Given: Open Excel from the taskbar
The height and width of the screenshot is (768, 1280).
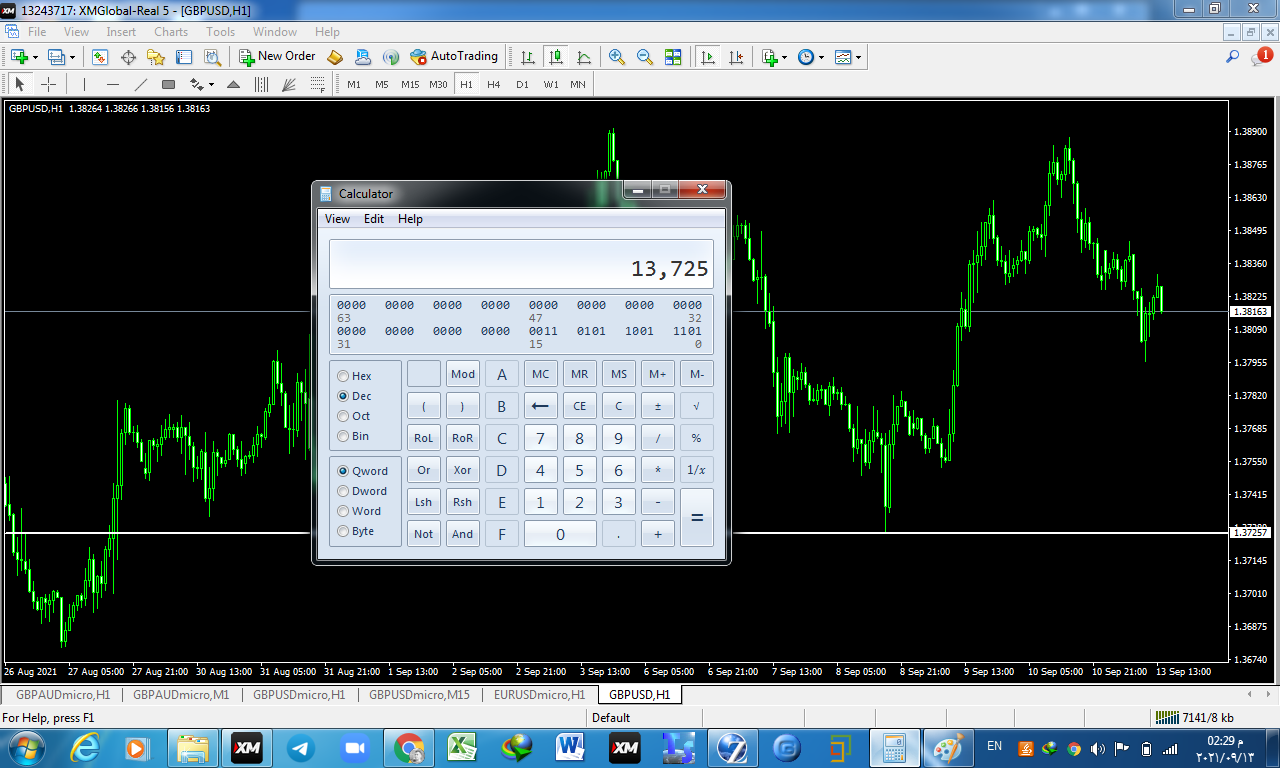Looking at the screenshot, I should pyautogui.click(x=463, y=747).
